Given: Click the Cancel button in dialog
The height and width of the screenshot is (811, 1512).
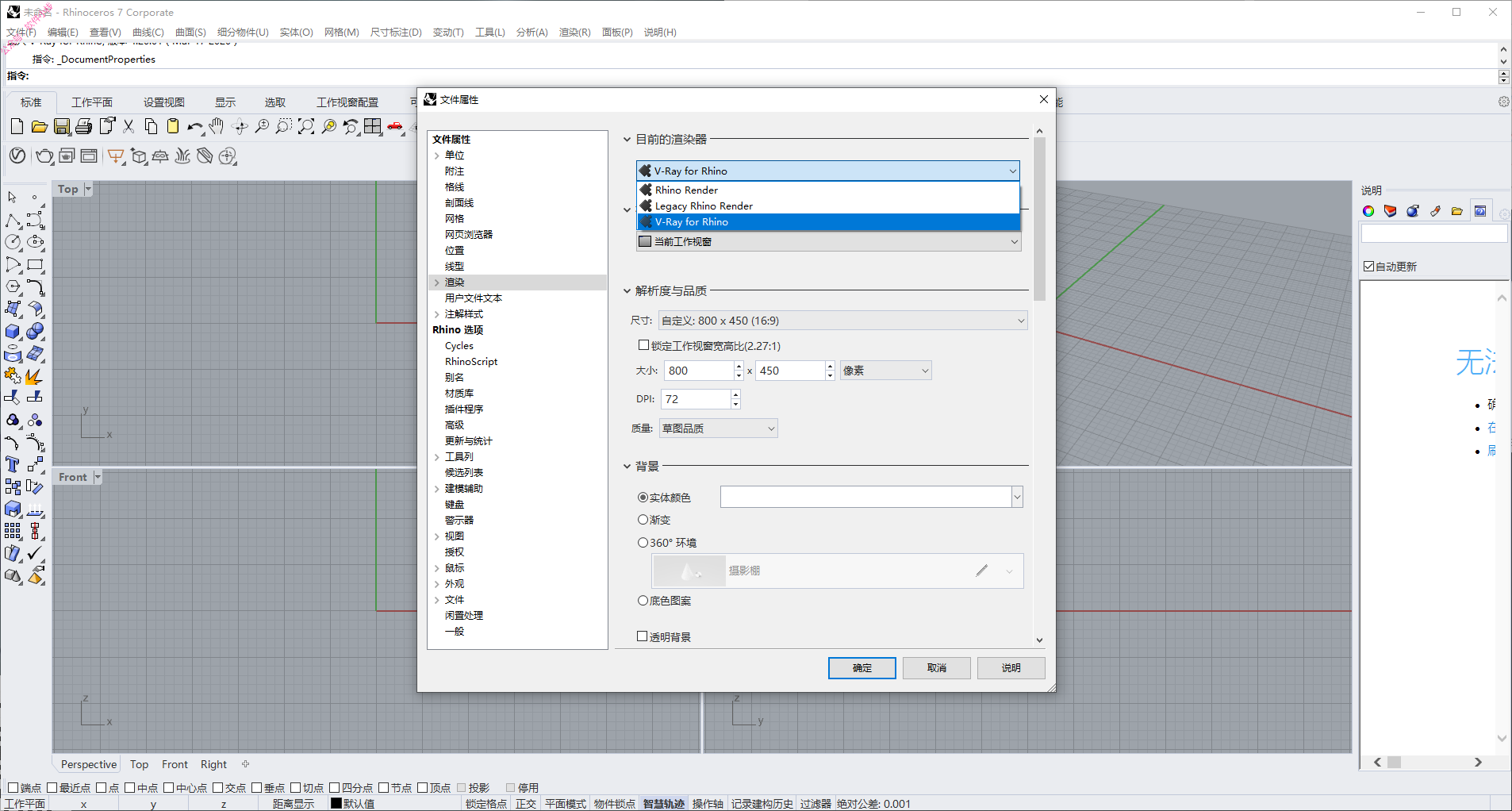Looking at the screenshot, I should tap(937, 668).
